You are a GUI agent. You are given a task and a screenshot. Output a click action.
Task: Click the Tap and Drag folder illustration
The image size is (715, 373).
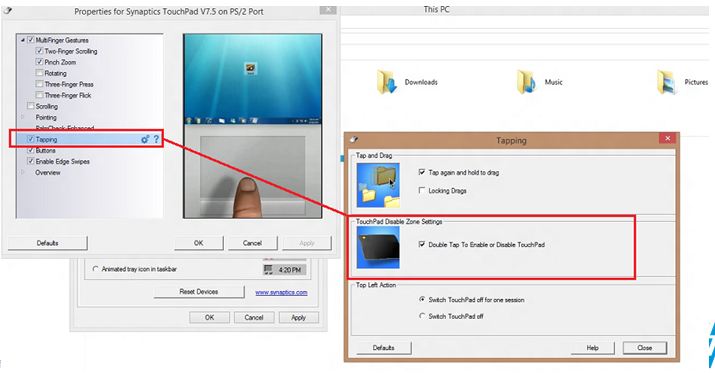(378, 185)
